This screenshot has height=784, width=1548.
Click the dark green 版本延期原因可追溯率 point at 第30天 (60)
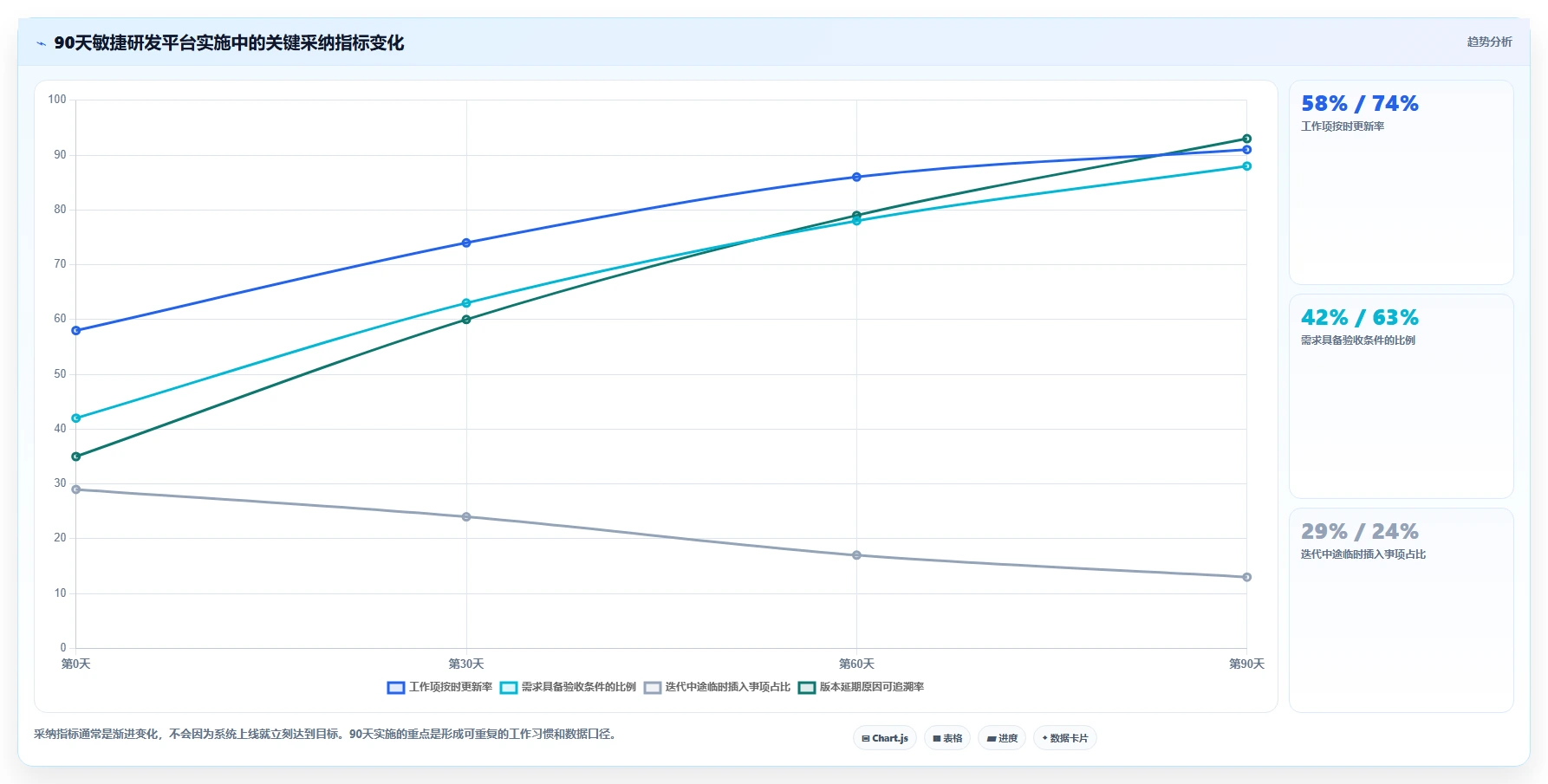tap(466, 320)
